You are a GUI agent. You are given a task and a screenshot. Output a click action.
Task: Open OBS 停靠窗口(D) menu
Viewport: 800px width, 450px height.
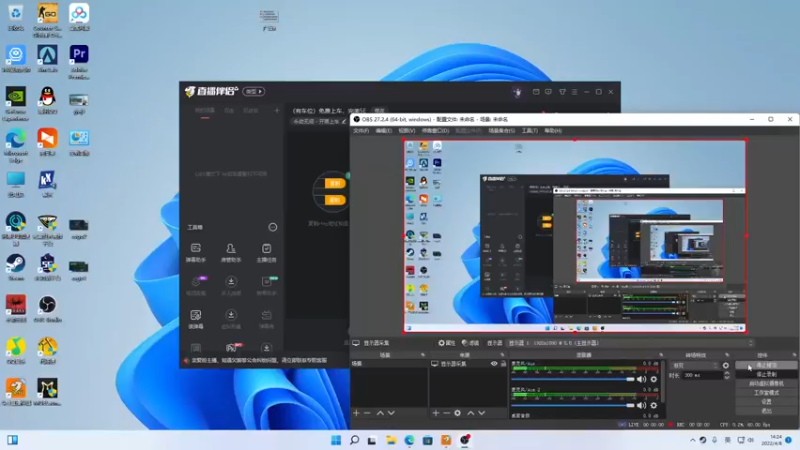[x=435, y=131]
